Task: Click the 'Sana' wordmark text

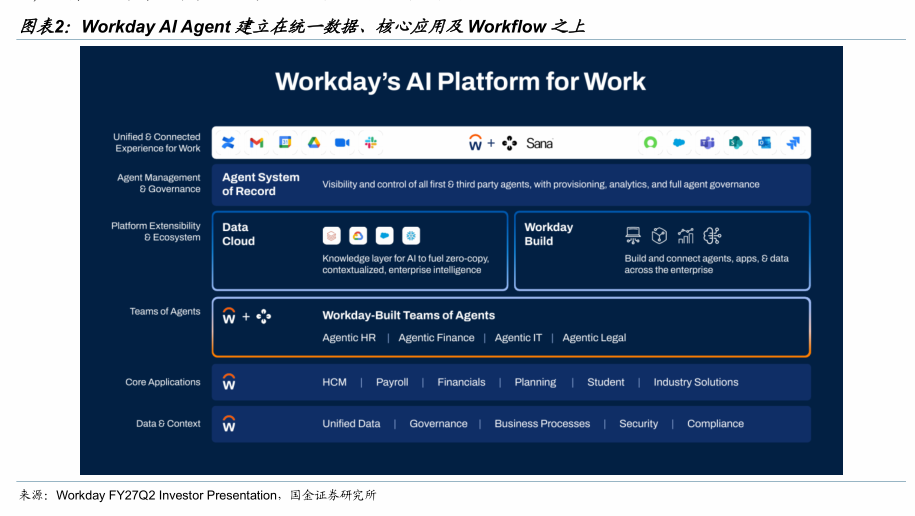Action: [x=539, y=143]
